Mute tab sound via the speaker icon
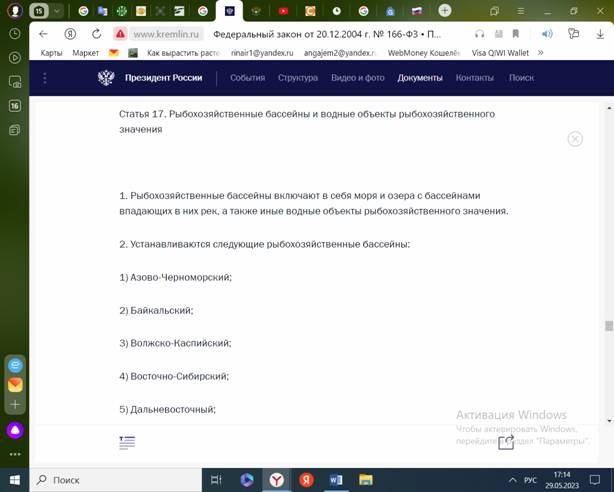Screen dimensions: 614x492 click(547, 34)
